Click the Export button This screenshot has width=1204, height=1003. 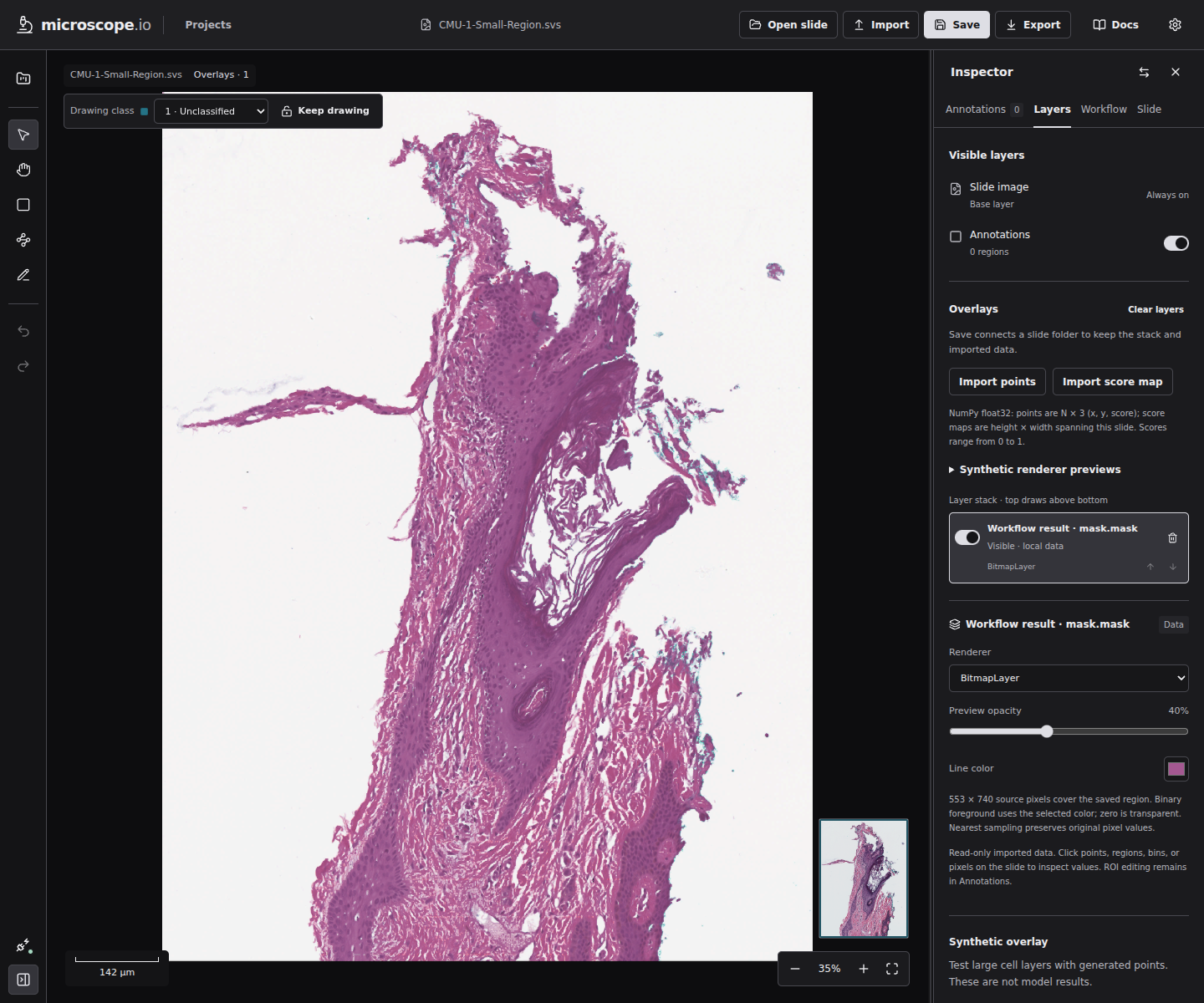coord(1033,25)
